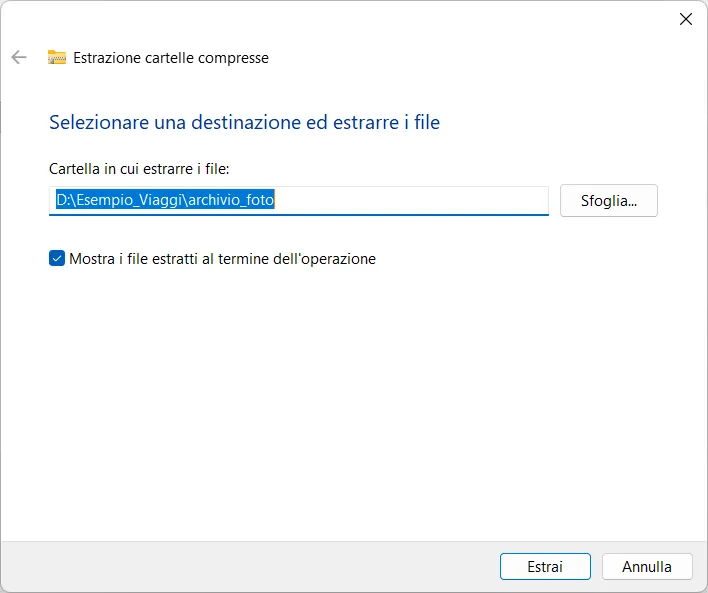Click the text 'Mostra i file estratti al termine dell'operazione'

[x=222, y=259]
